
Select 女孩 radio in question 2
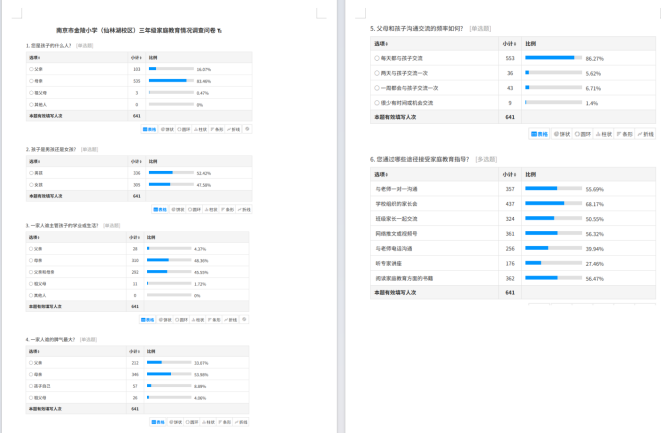pos(31,185)
